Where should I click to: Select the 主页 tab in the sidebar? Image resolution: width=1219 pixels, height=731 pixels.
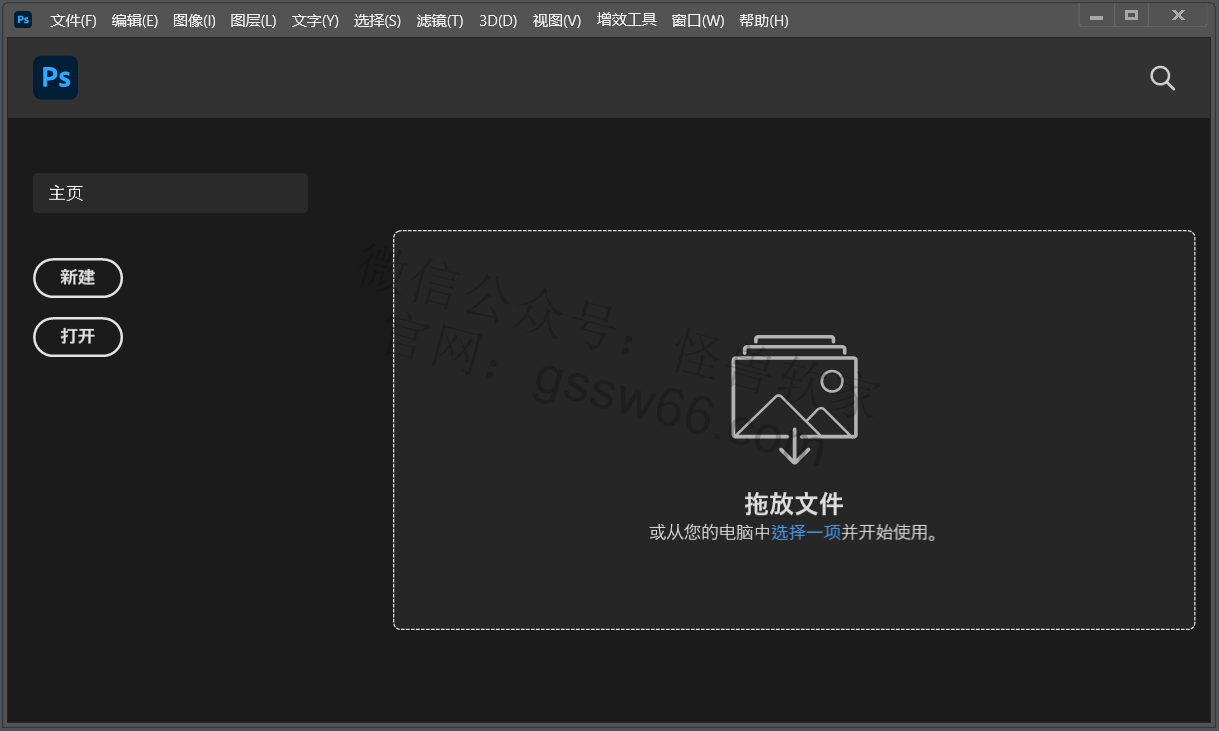(170, 193)
